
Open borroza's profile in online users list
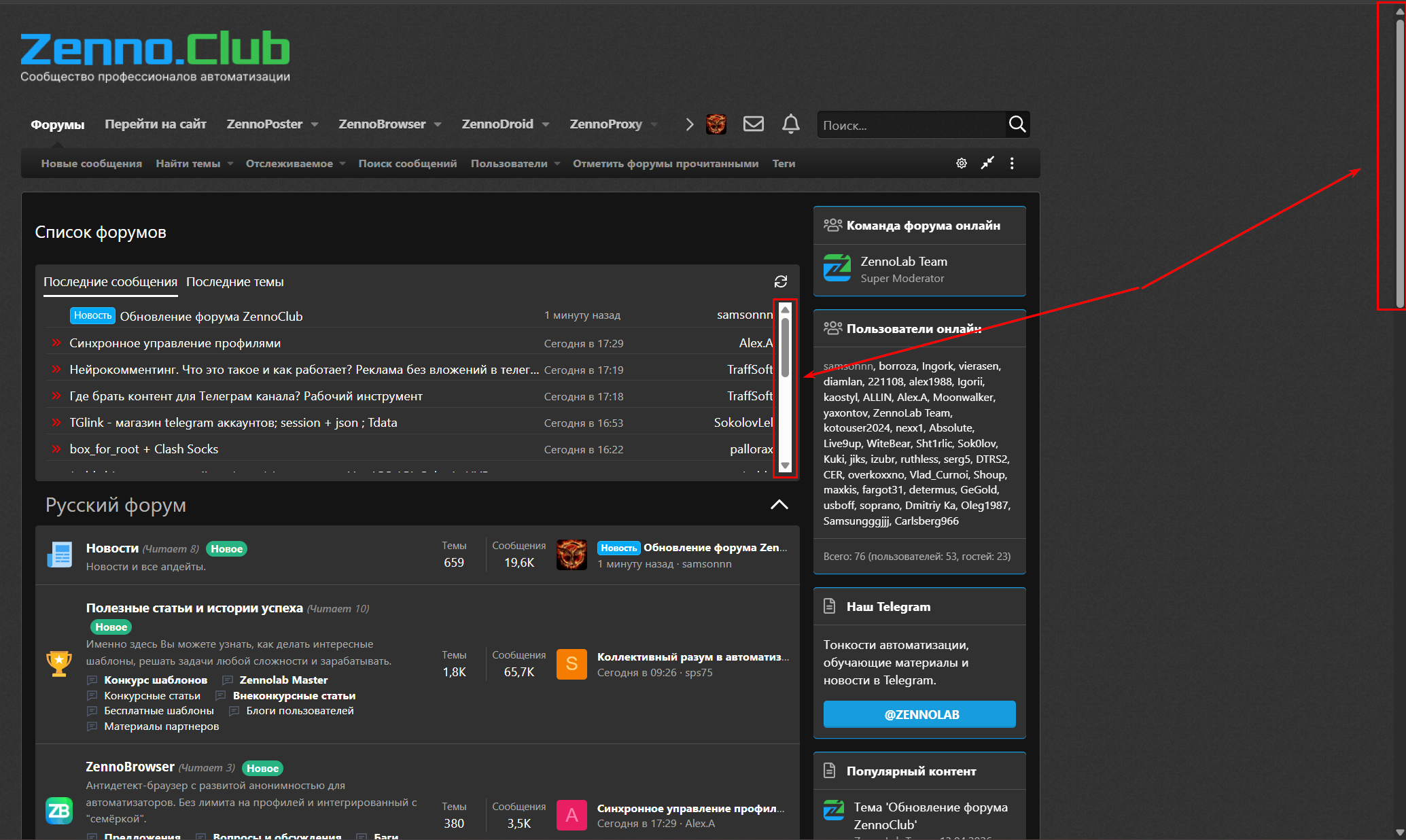pyautogui.click(x=897, y=366)
